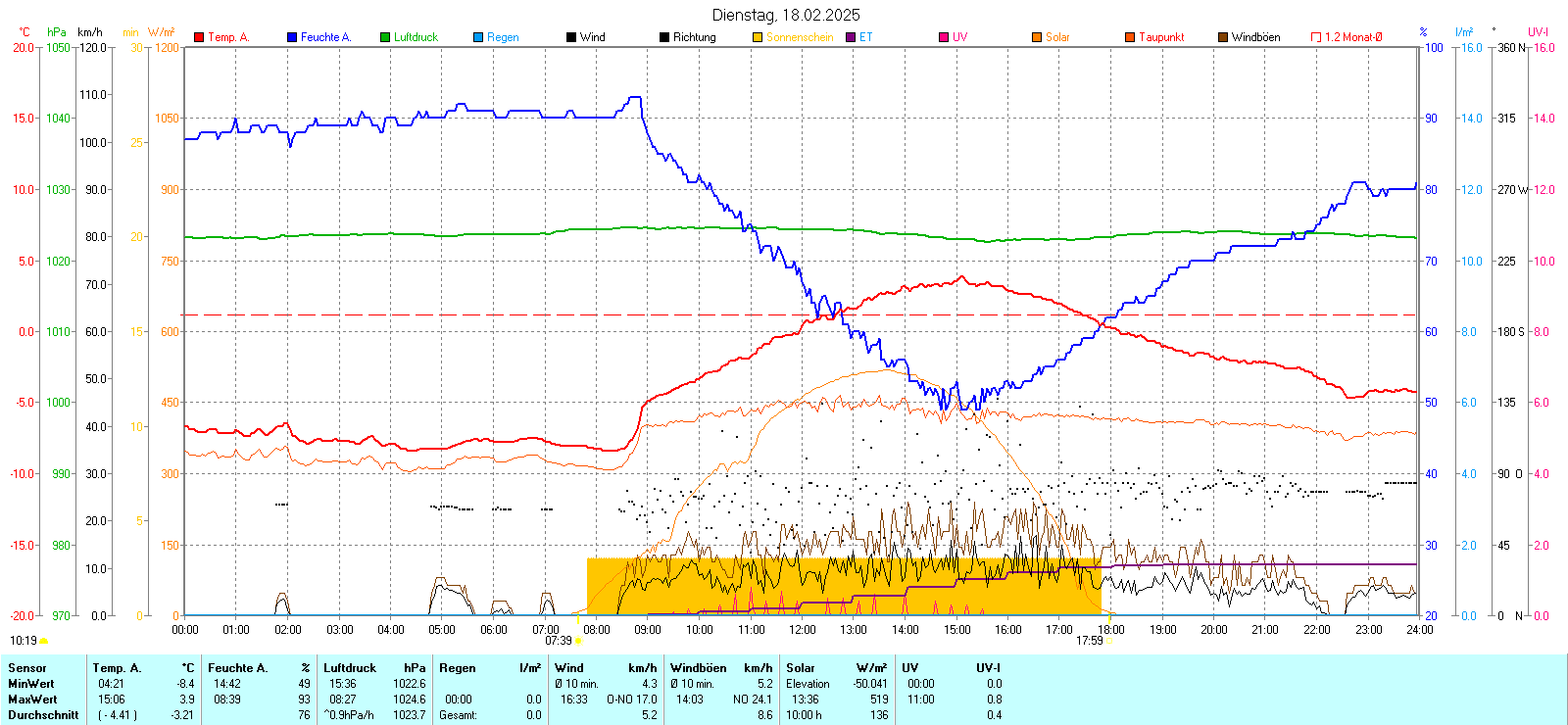The height and width of the screenshot is (725, 1568).
Task: Select the green Luftdruck legend marker
Action: (x=385, y=37)
